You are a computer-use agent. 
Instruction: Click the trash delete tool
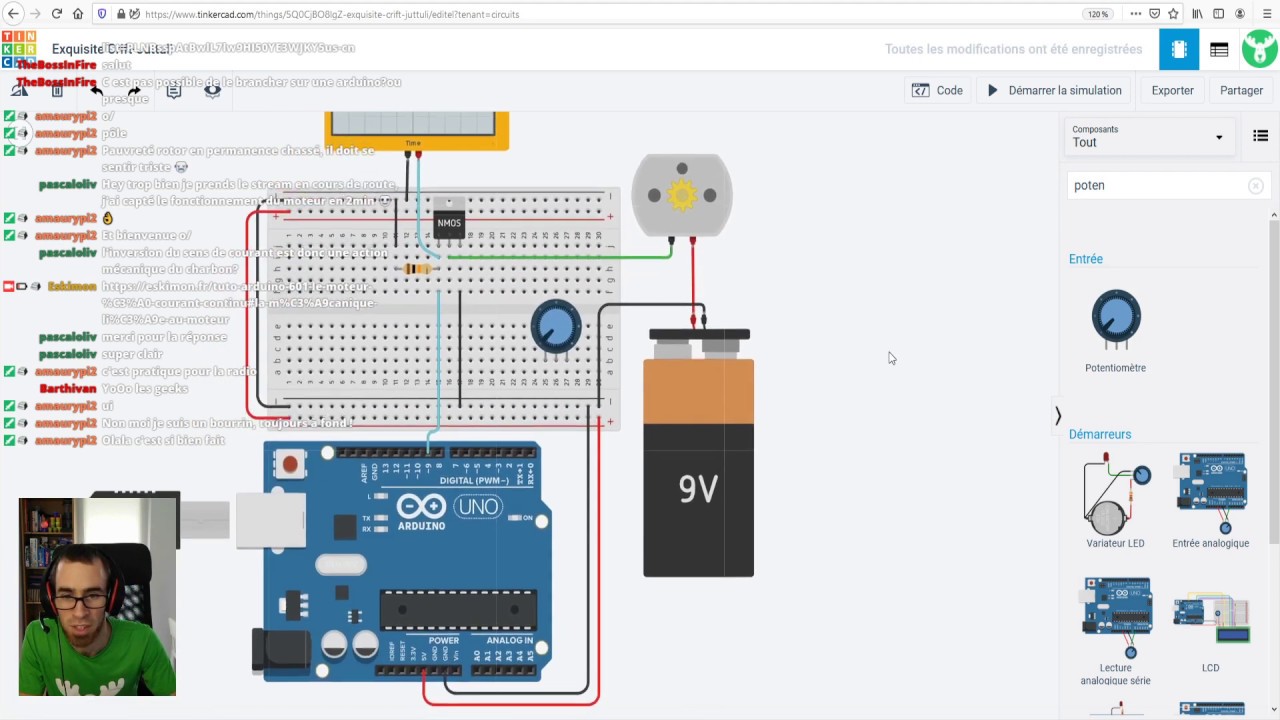pyautogui.click(x=57, y=90)
